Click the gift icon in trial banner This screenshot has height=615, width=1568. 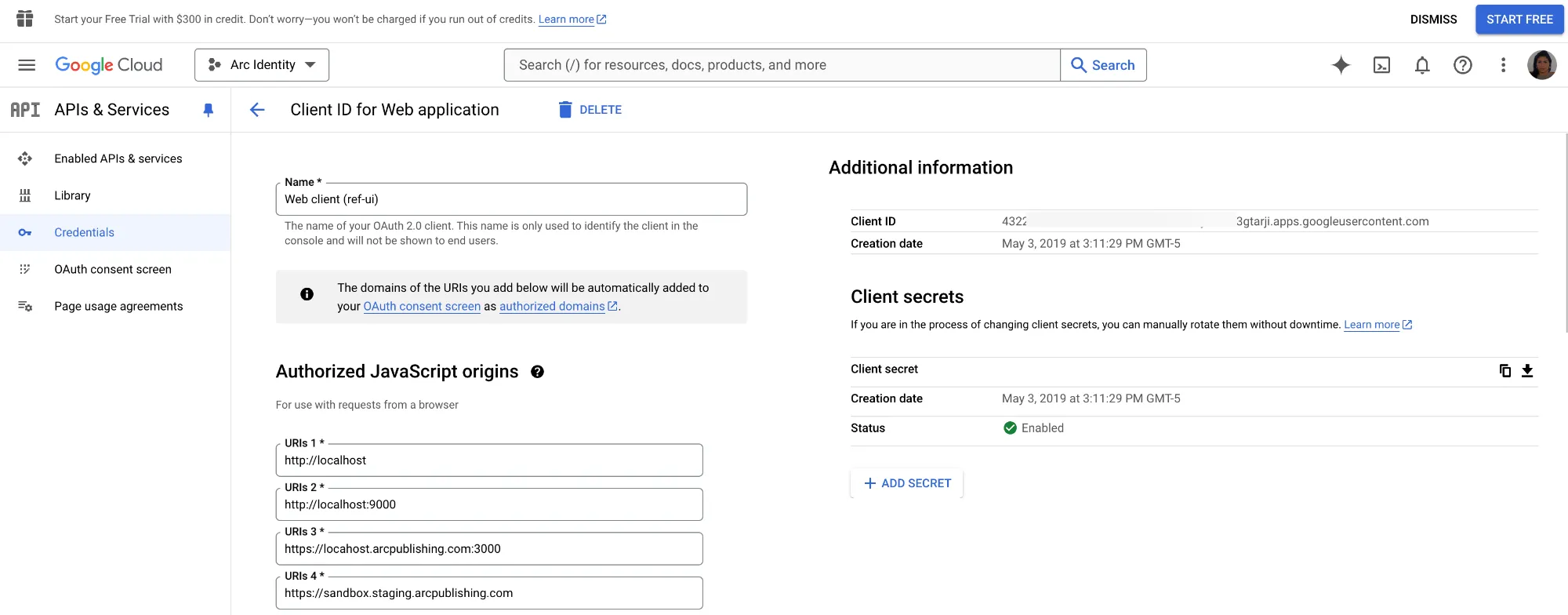tap(25, 19)
